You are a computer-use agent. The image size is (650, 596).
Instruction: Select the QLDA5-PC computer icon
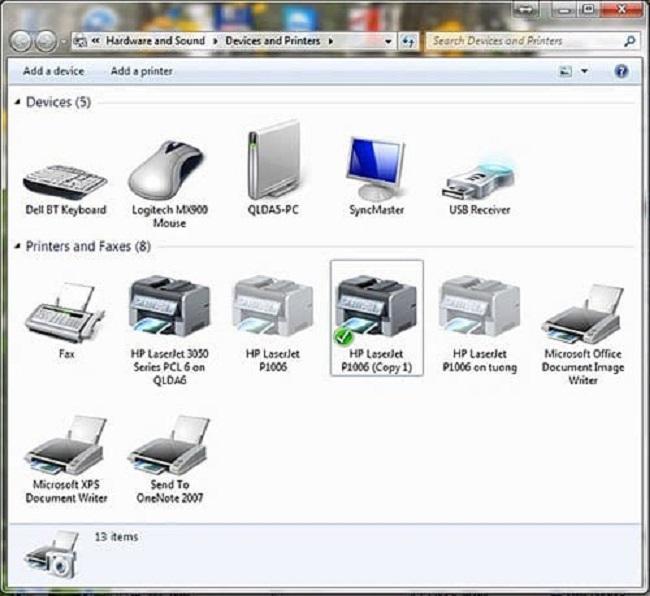coord(274,160)
